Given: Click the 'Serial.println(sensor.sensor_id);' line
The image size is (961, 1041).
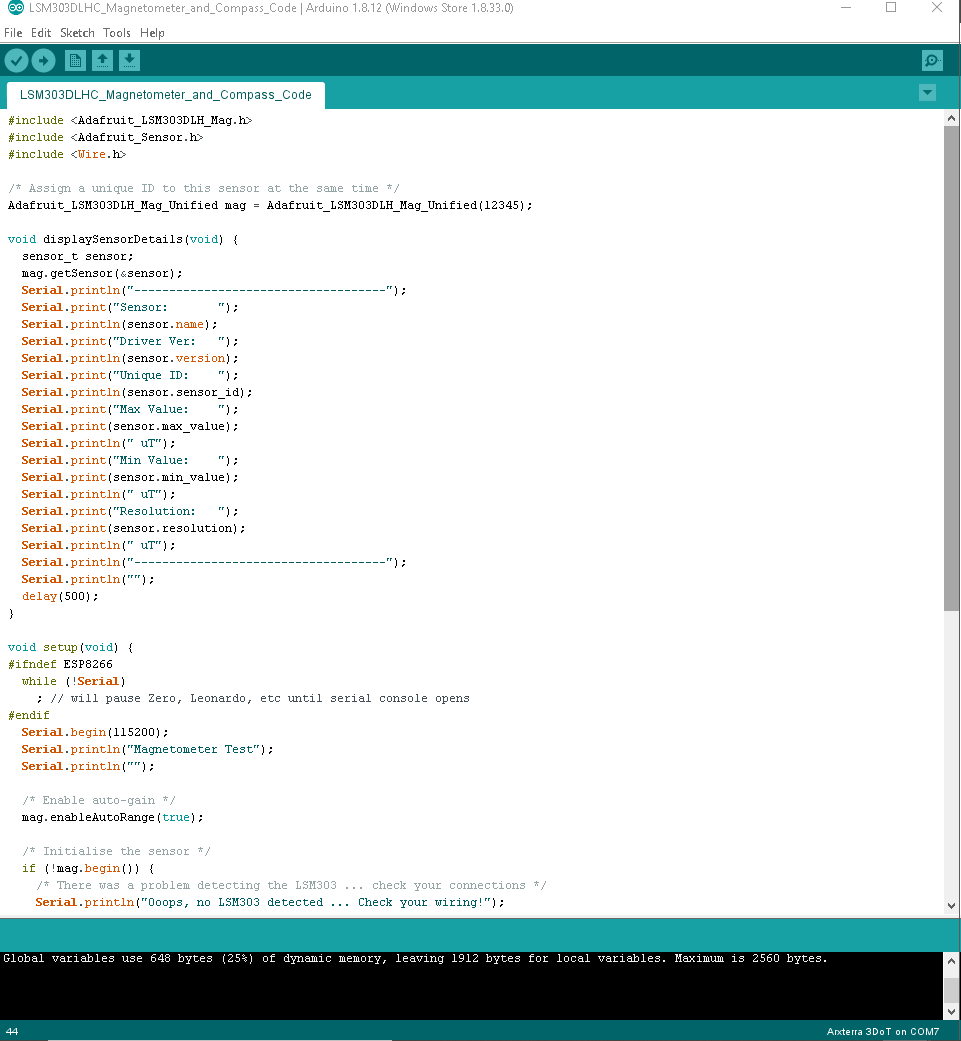Looking at the screenshot, I should [x=137, y=392].
